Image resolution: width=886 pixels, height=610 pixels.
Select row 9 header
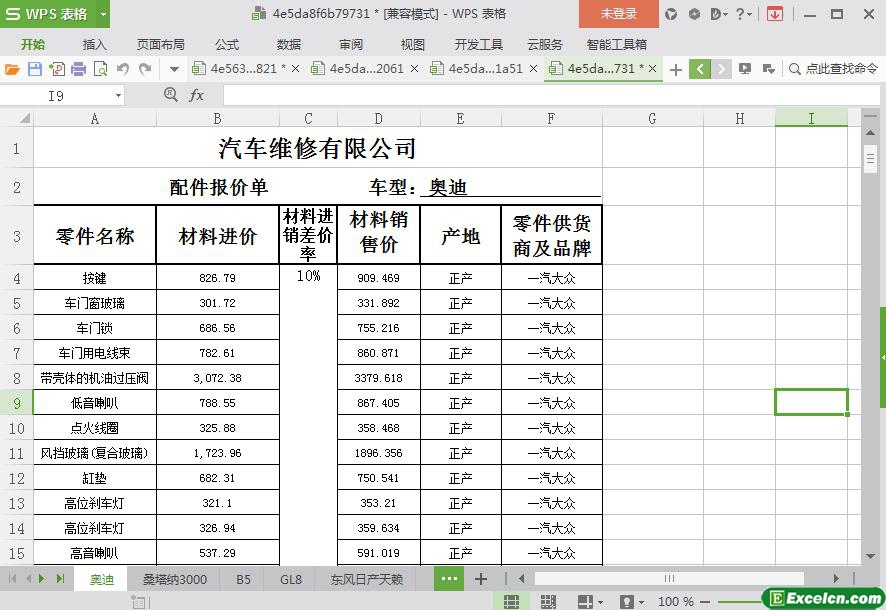16,403
